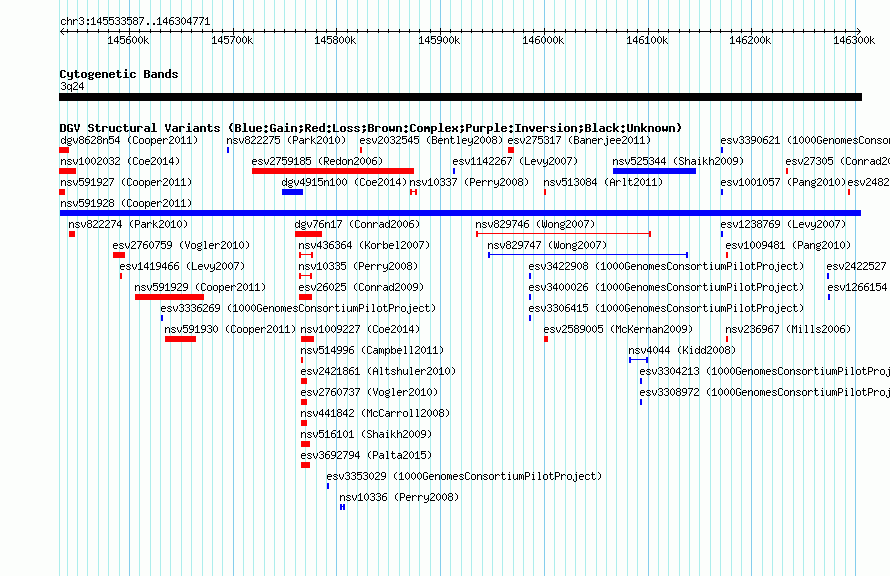890x576 pixels.
Task: Open nsv516101 (Shaikh2009) variant
Action: point(366,434)
